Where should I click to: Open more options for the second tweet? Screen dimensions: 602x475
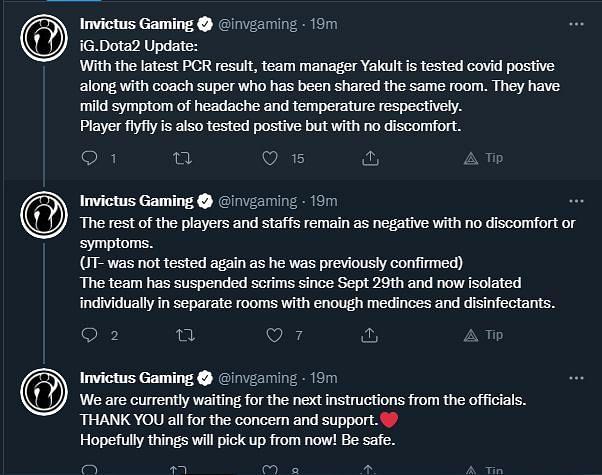575,200
